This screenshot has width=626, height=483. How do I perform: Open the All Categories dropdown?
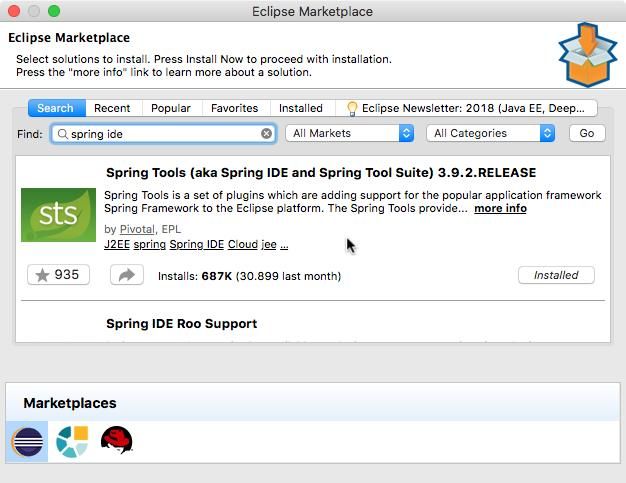pos(491,133)
